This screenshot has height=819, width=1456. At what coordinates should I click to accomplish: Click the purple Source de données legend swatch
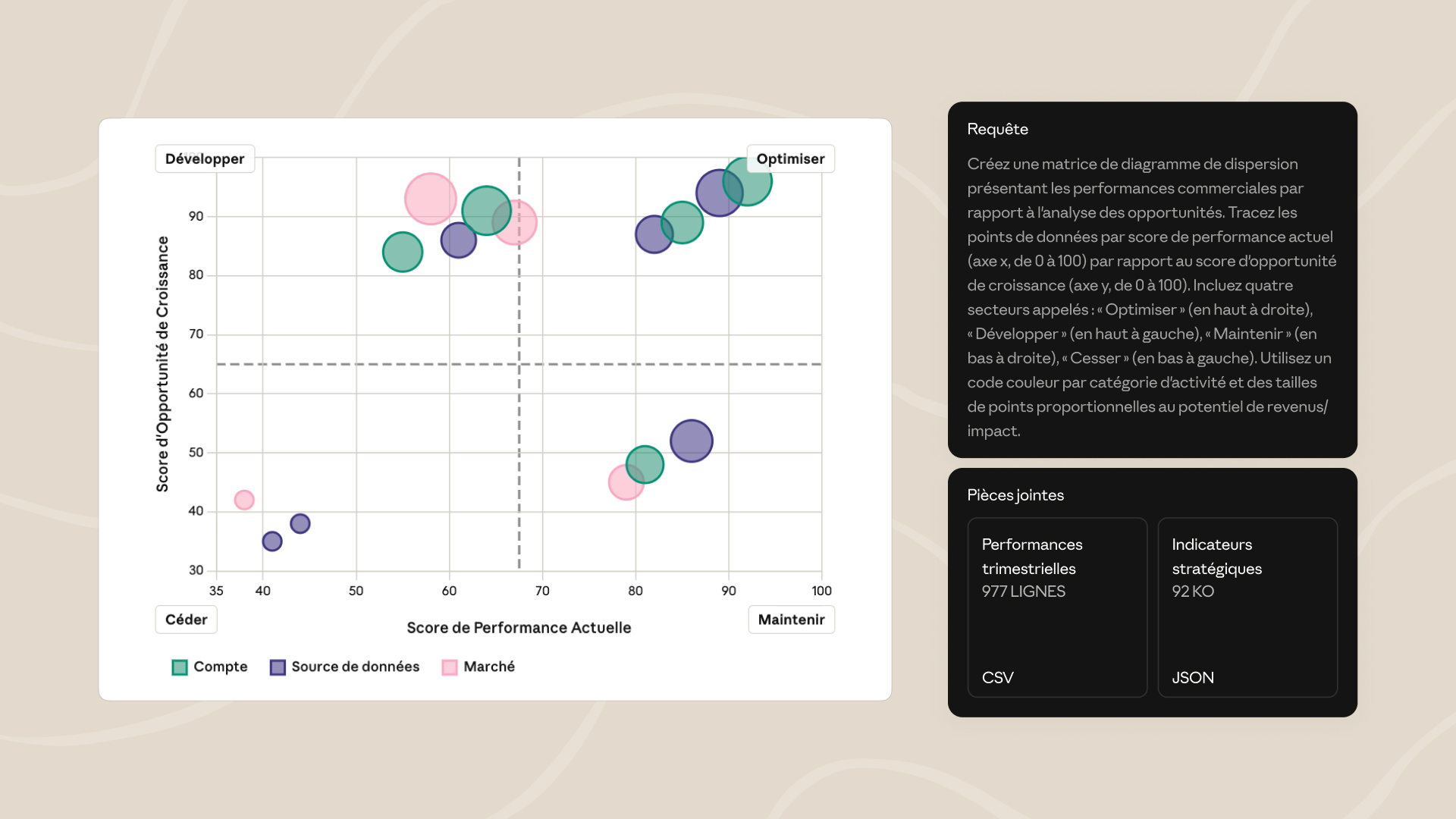278,667
